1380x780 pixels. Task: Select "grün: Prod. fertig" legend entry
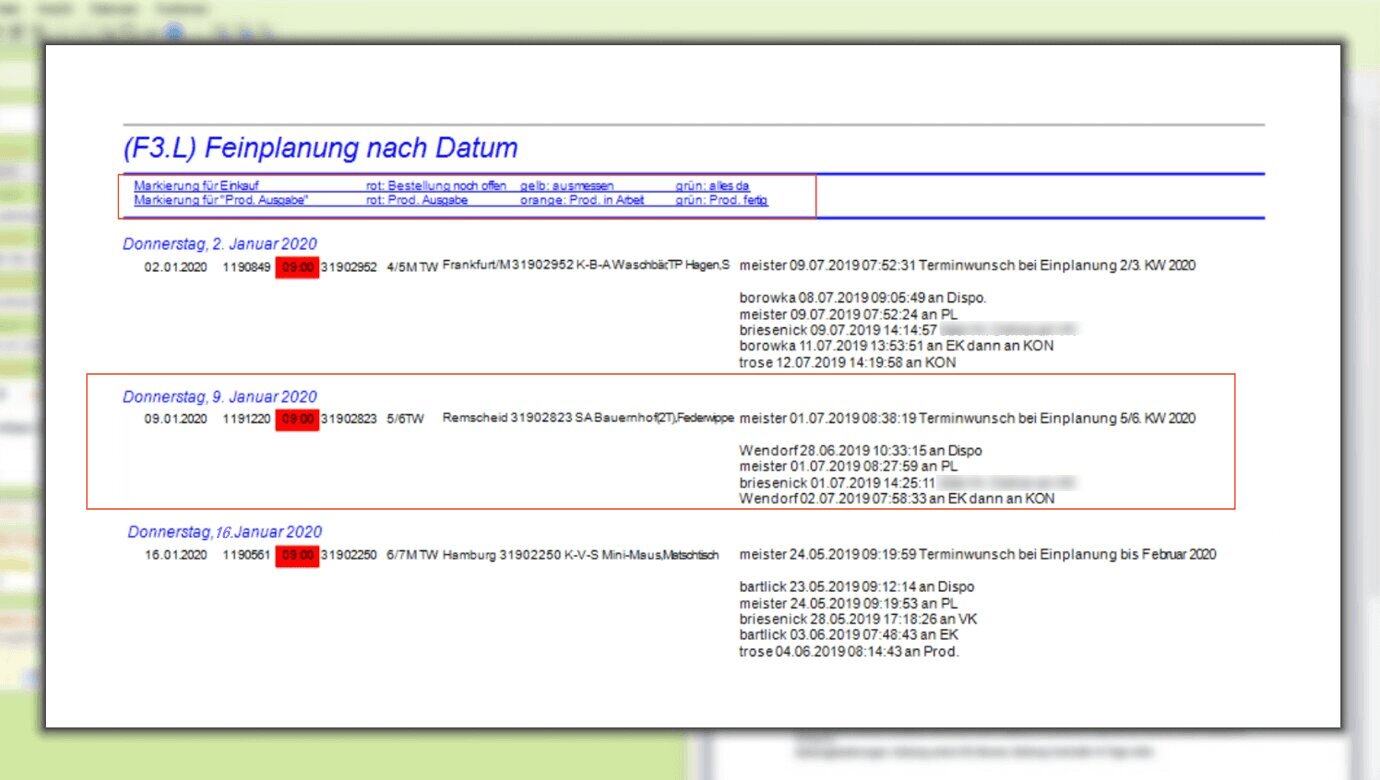point(722,200)
